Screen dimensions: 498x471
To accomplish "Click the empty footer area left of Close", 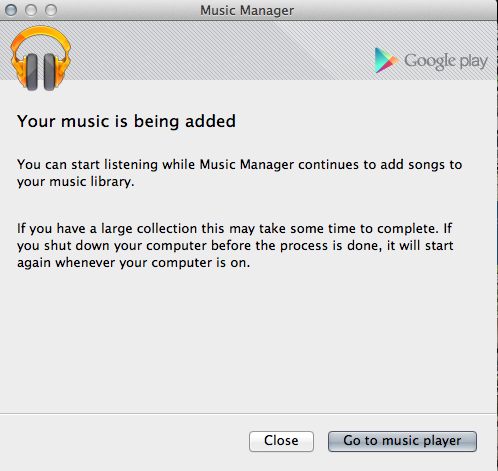I will (123, 442).
